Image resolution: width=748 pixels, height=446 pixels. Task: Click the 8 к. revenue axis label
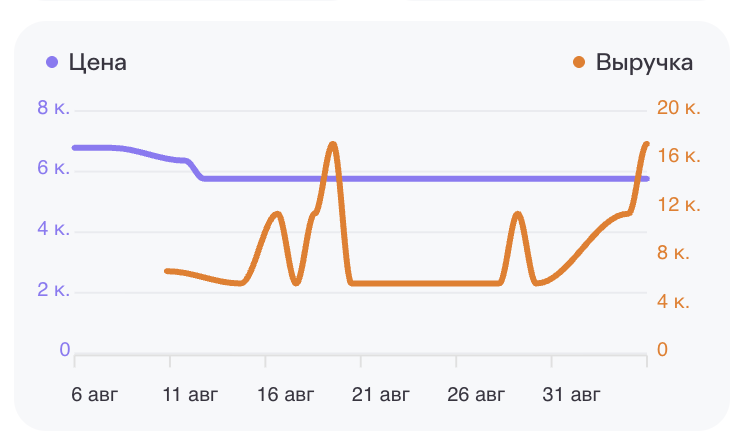point(673,253)
